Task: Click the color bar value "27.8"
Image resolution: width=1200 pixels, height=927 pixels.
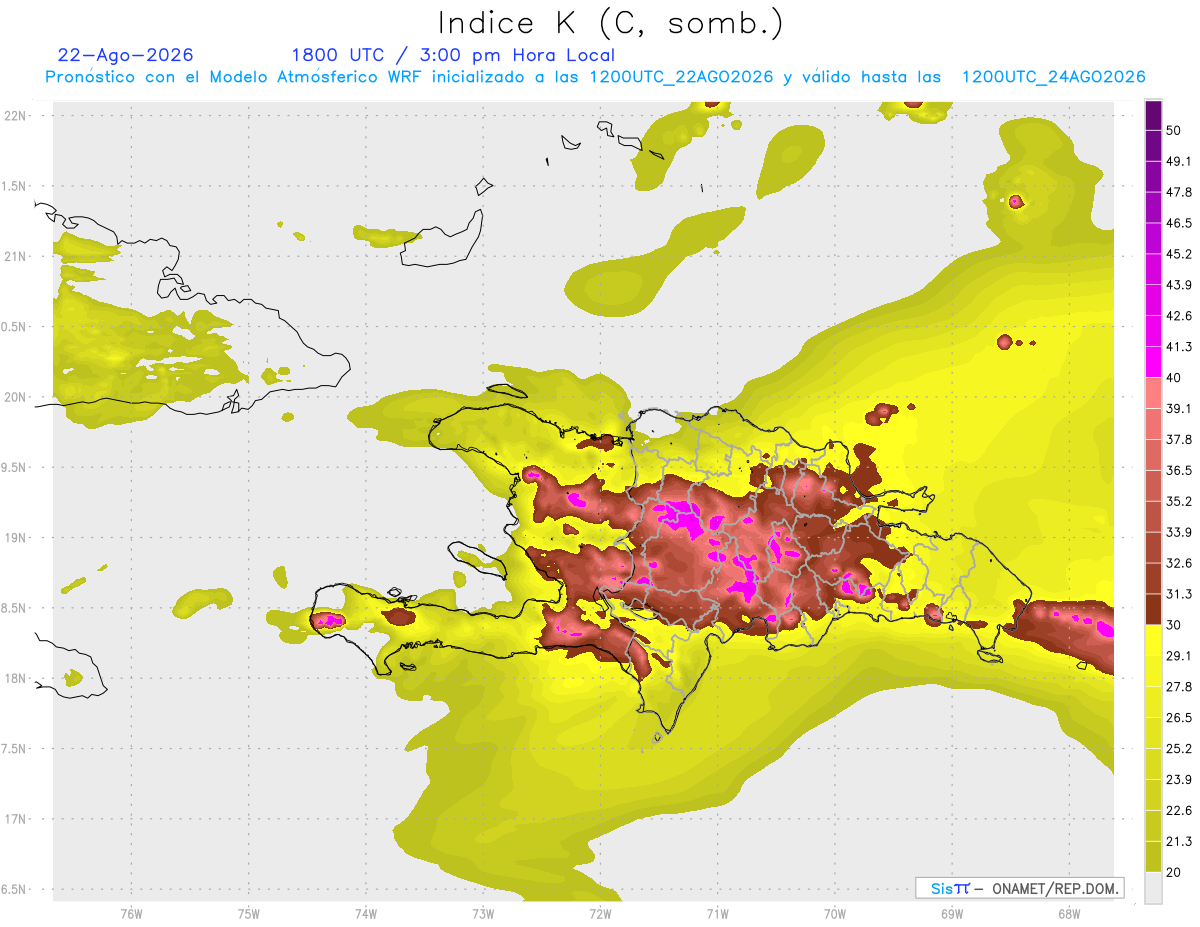Action: point(1178,686)
